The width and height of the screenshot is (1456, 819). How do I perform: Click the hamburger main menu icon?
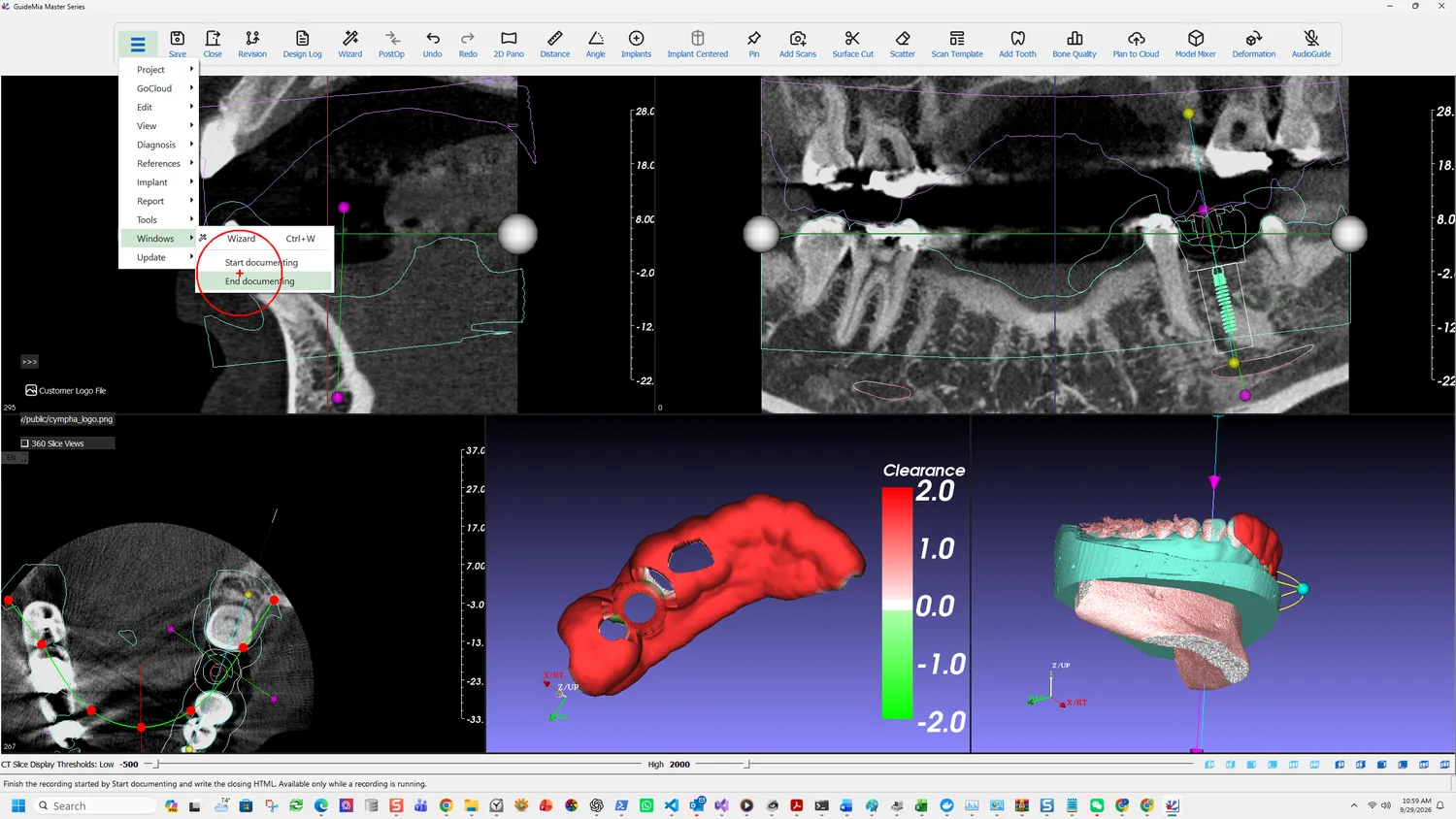(x=138, y=44)
